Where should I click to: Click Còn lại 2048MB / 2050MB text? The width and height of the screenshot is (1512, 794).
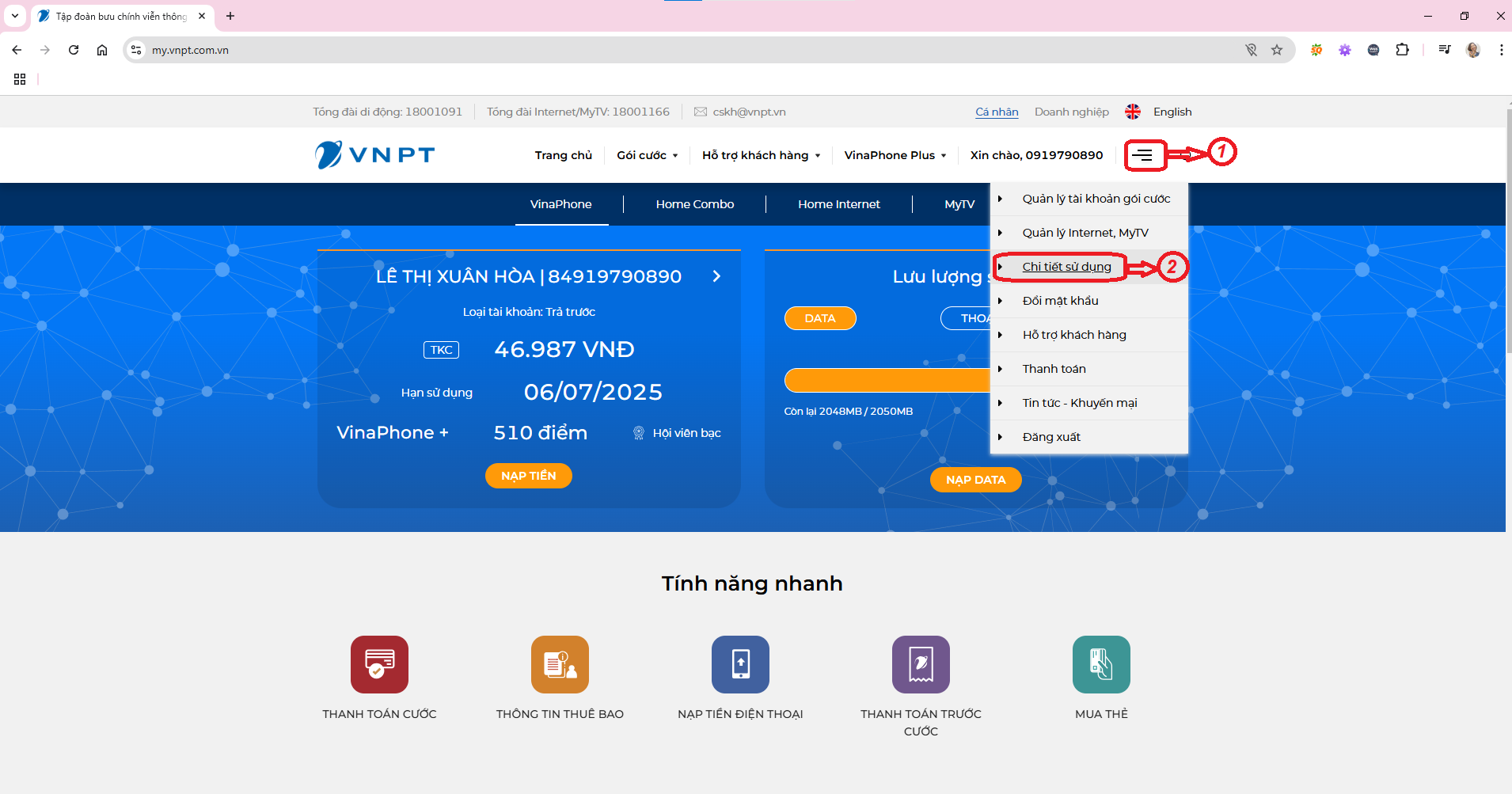click(x=849, y=412)
